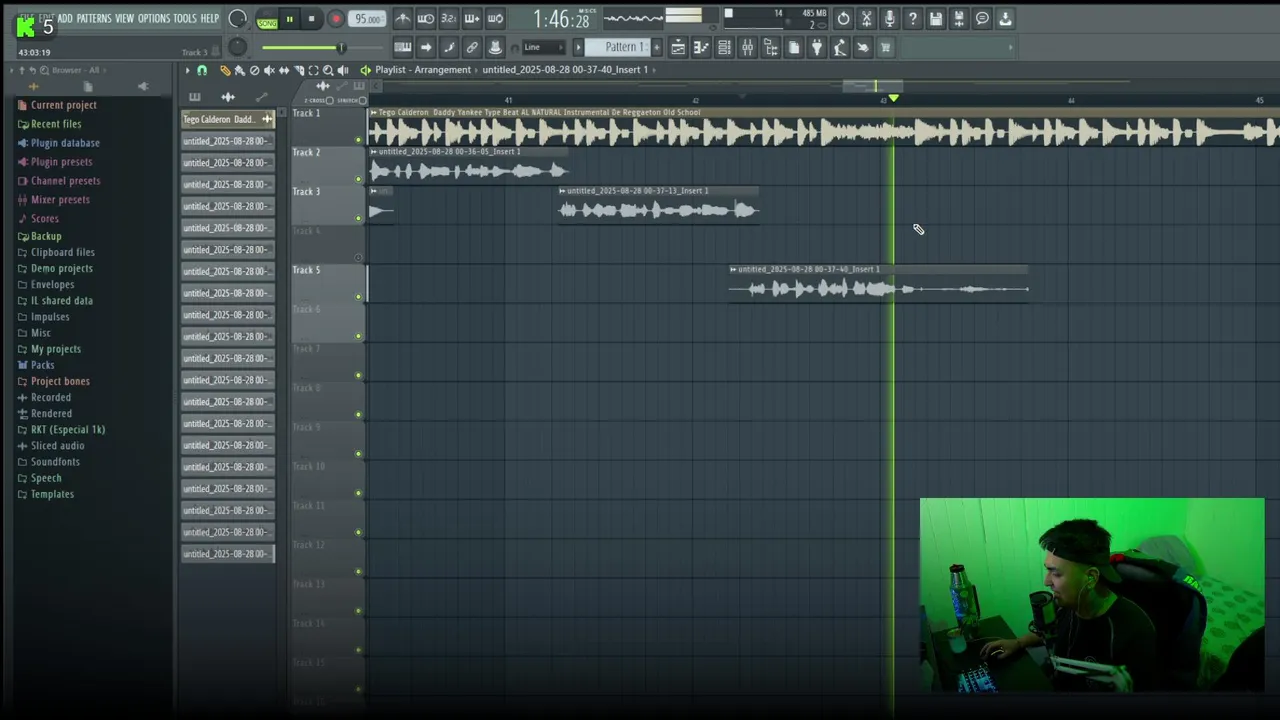1280x720 pixels.
Task: Open the Pattern 1 selector
Action: [617, 47]
